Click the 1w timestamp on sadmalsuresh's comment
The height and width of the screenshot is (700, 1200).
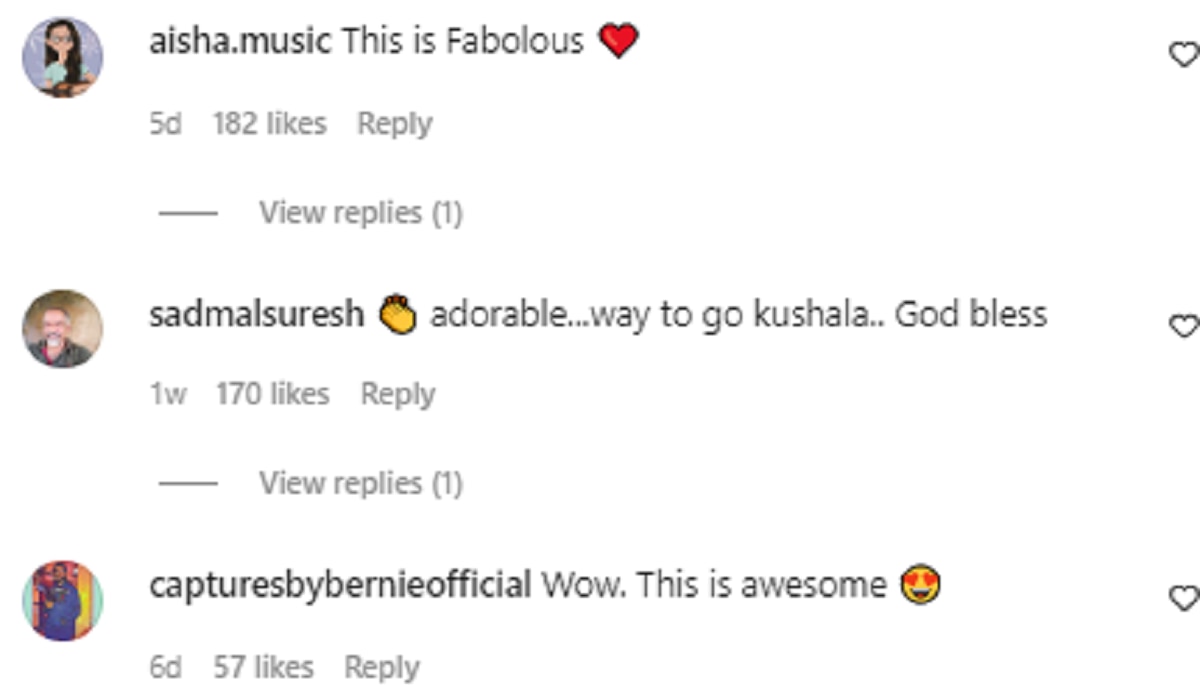point(168,395)
